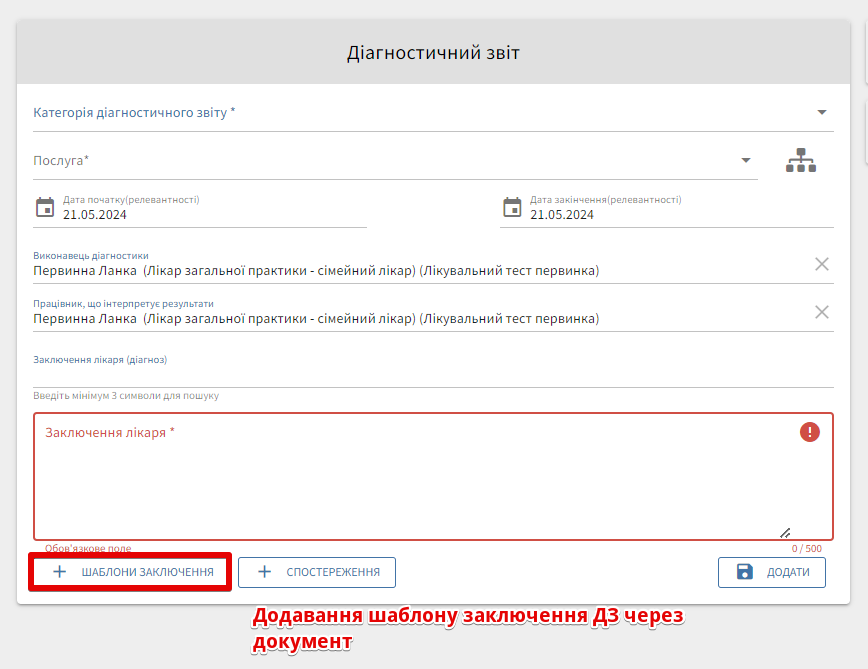This screenshot has height=669, width=868.
Task: Expand the Категорія діагностичного звіту dropdown arrow
Action: [x=821, y=112]
